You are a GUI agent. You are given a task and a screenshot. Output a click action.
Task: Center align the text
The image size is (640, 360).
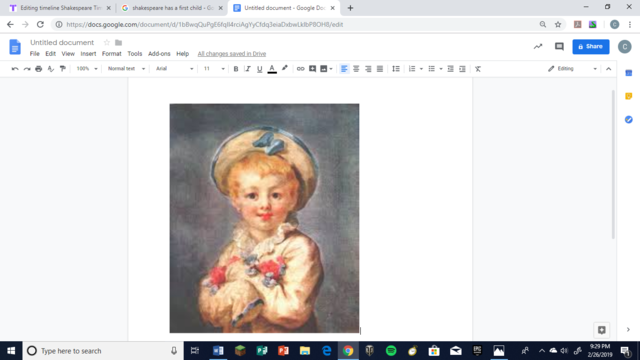(x=356, y=69)
